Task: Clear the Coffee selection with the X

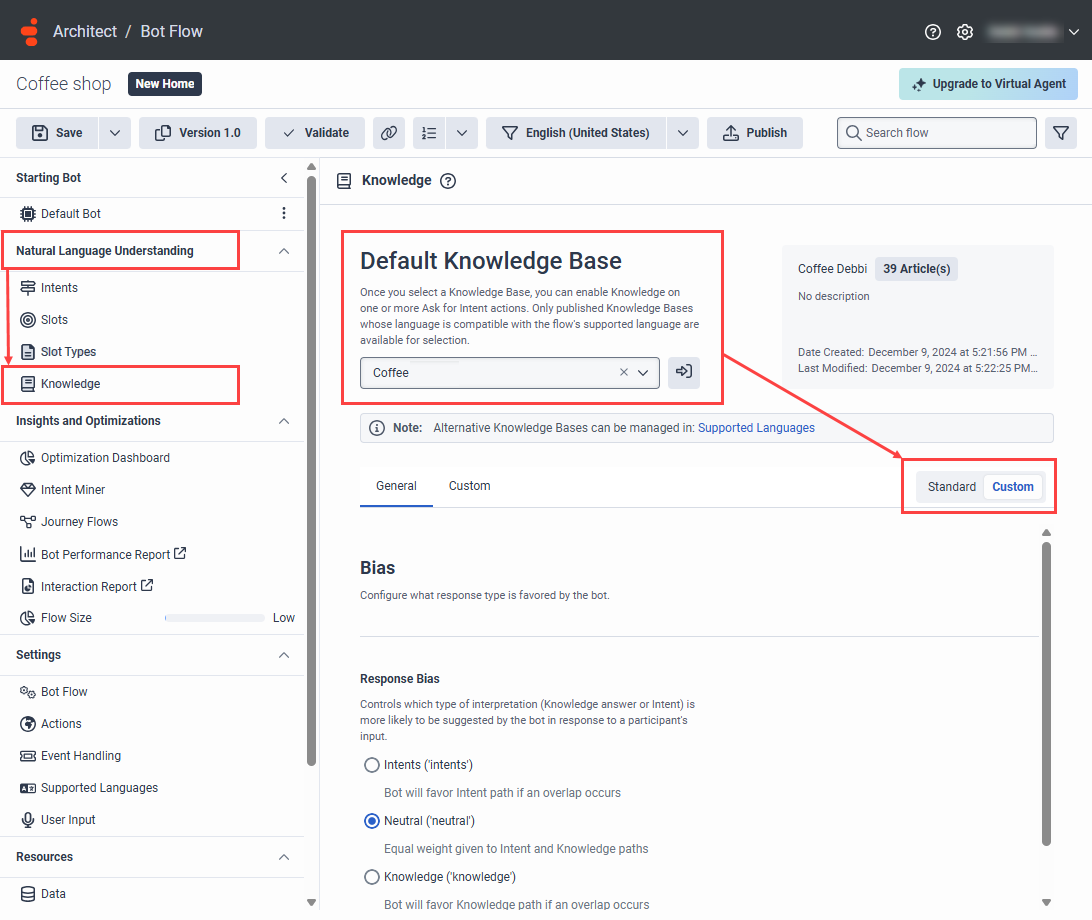Action: 624,373
